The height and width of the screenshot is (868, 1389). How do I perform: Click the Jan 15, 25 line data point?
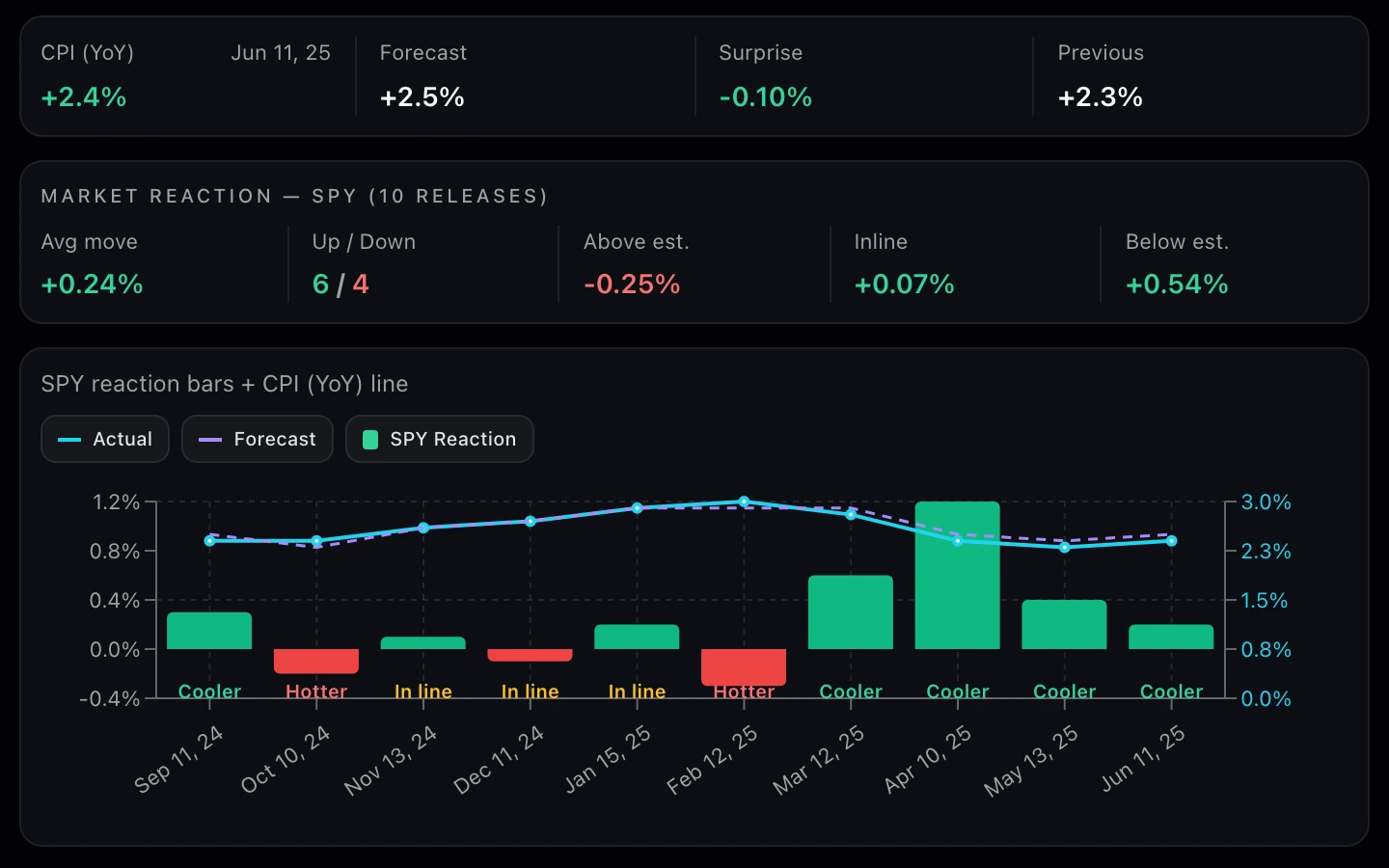(x=637, y=508)
